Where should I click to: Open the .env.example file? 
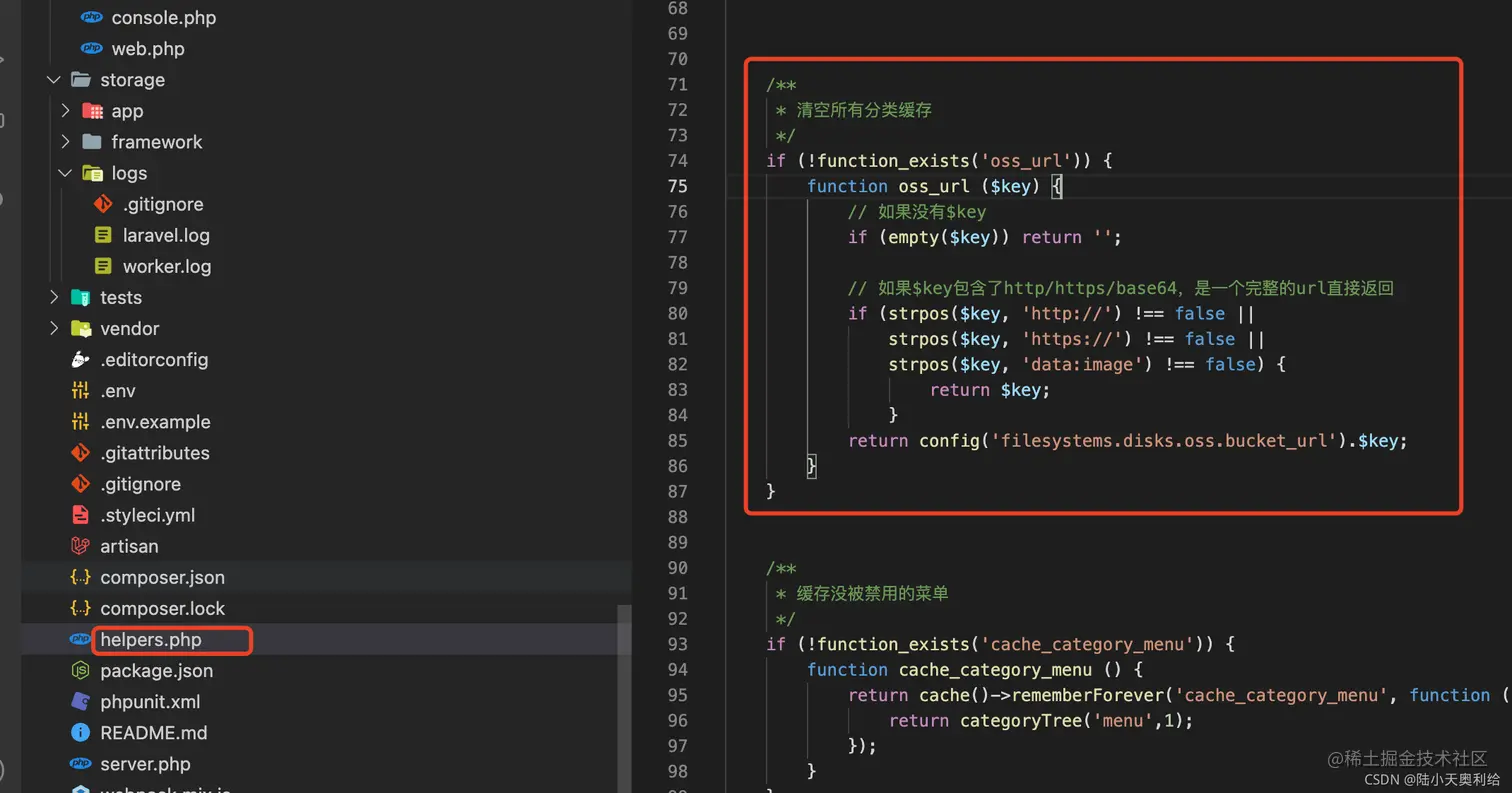tap(155, 421)
